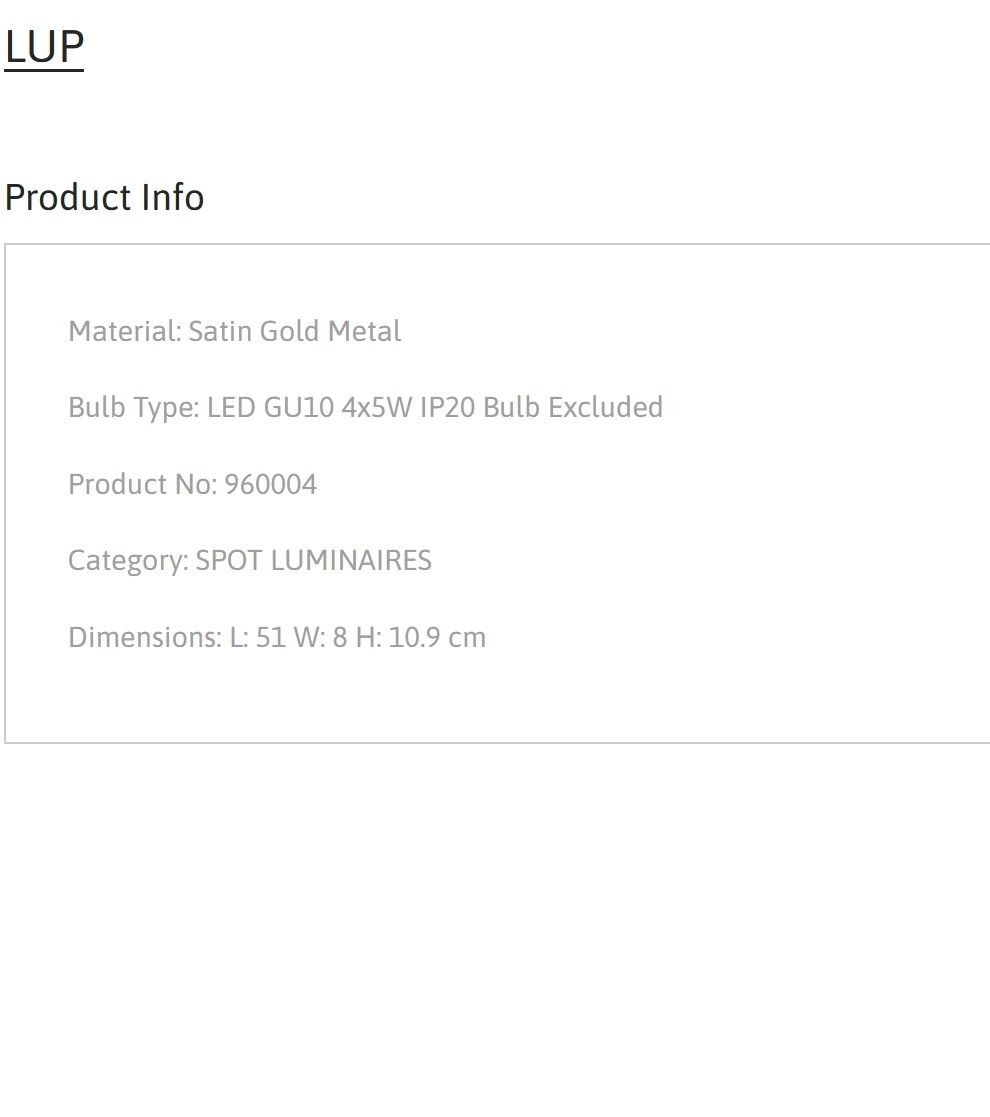990x1117 pixels.
Task: Select product number 960004
Action: [x=271, y=484]
